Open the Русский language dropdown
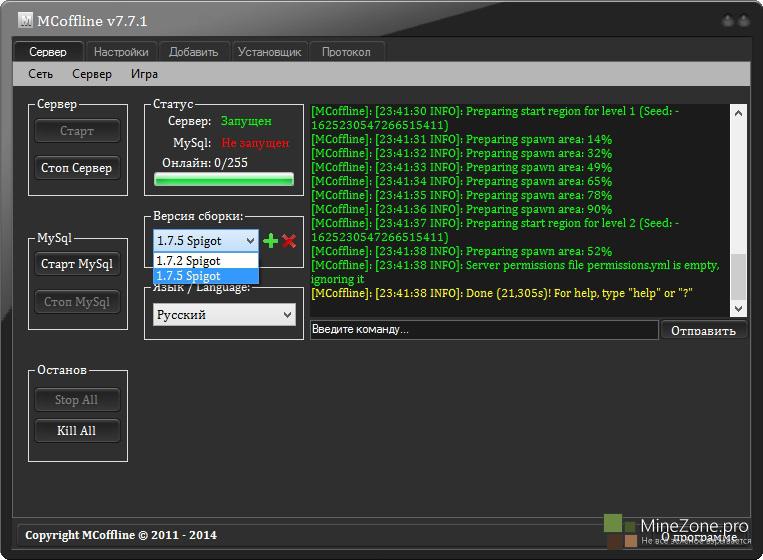The width and height of the screenshot is (763, 560). click(x=224, y=315)
